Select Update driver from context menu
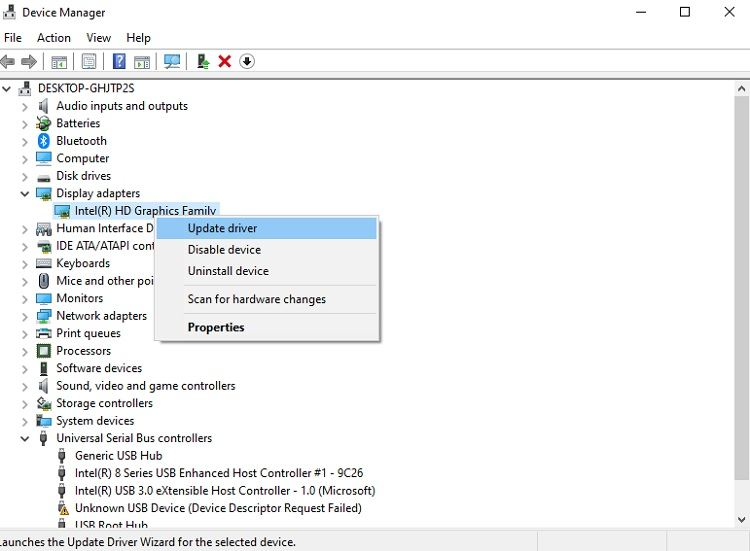This screenshot has width=750, height=551. 223,229
